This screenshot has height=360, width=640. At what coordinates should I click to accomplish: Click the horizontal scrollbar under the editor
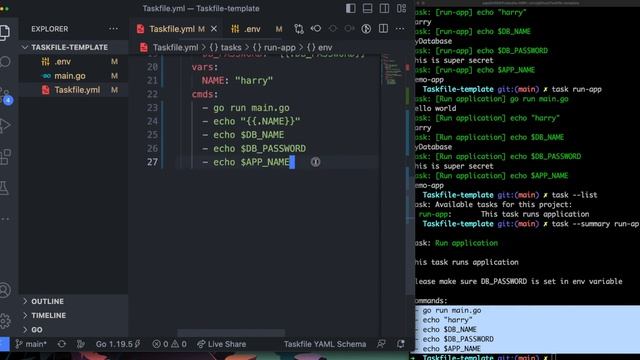231,333
